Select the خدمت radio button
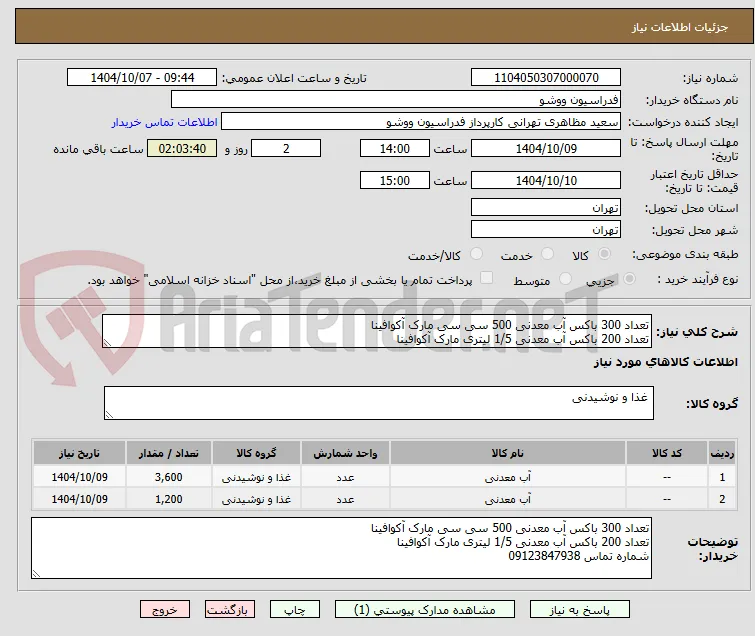The image size is (755, 636). (547, 254)
